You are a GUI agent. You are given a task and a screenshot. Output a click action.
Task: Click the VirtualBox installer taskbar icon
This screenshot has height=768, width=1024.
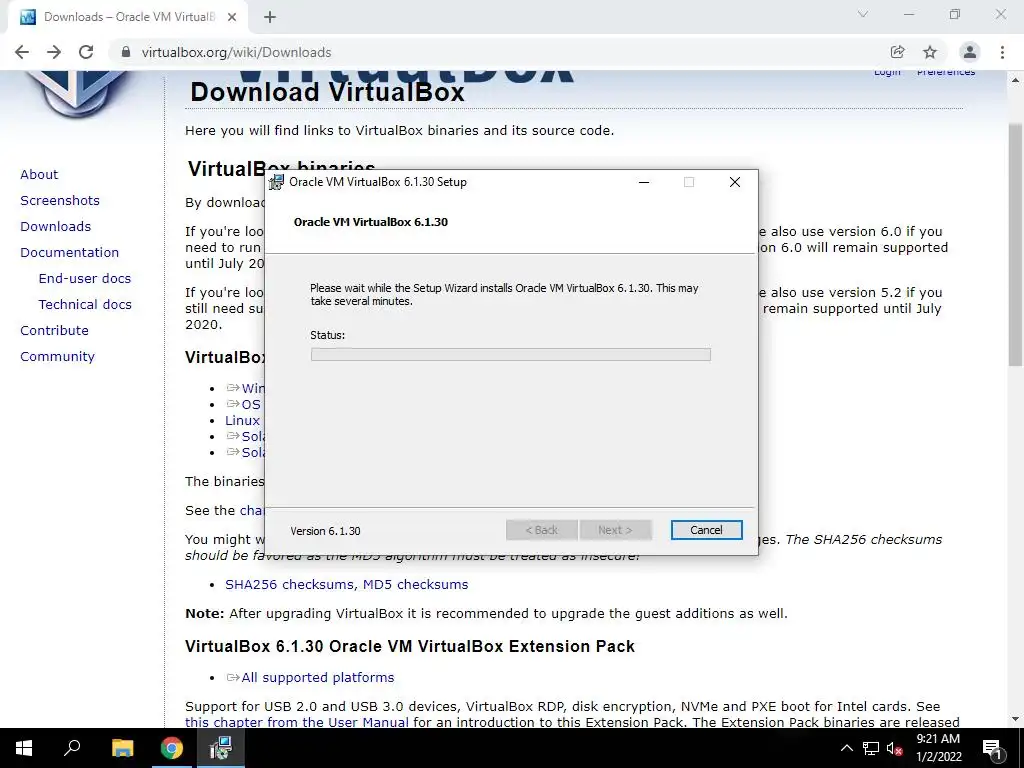click(221, 748)
